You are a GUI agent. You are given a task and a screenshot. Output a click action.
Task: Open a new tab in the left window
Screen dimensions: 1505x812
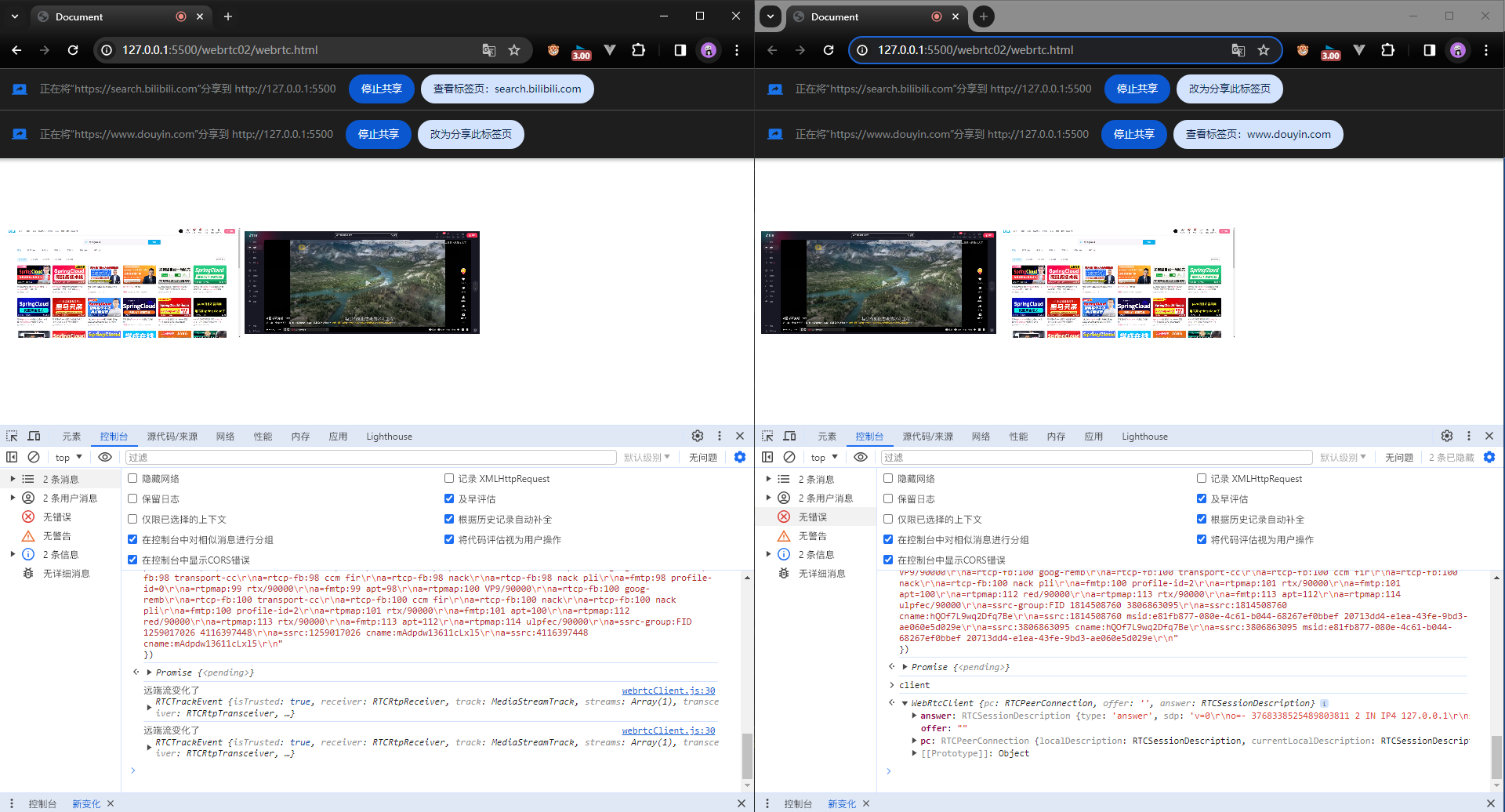[228, 16]
